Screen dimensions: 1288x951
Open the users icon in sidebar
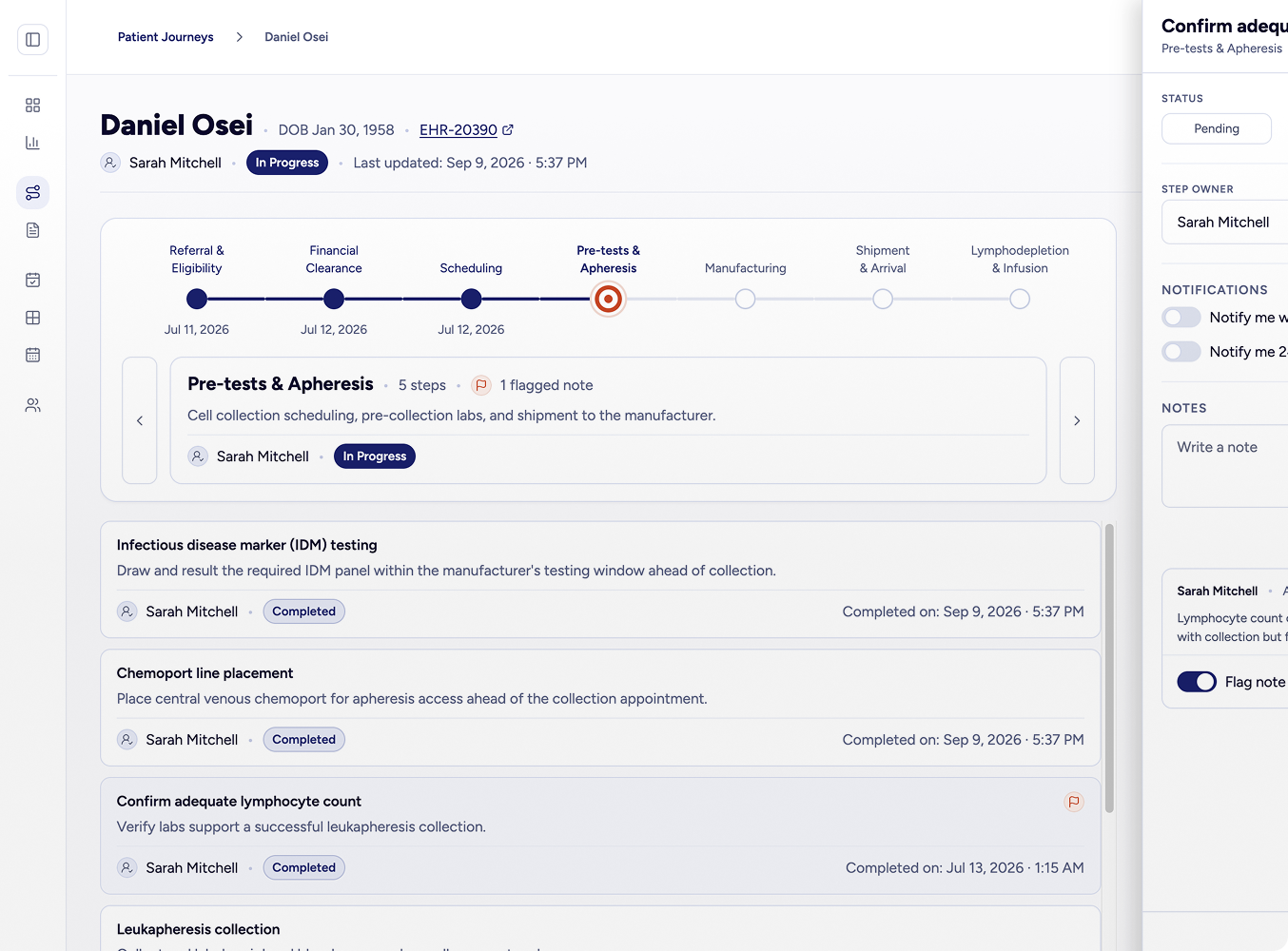[32, 405]
